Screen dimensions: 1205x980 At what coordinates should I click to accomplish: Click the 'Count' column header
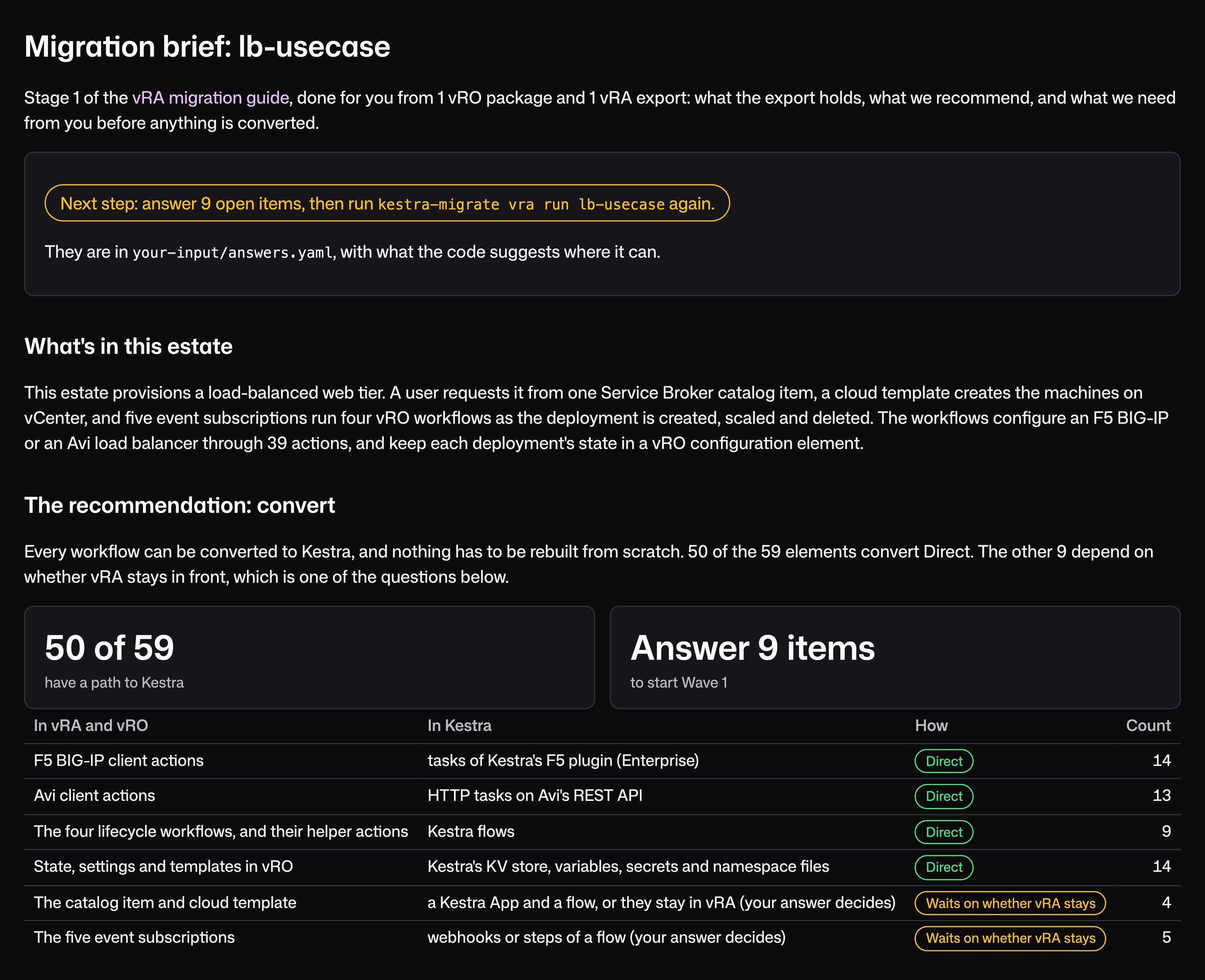pyautogui.click(x=1148, y=725)
